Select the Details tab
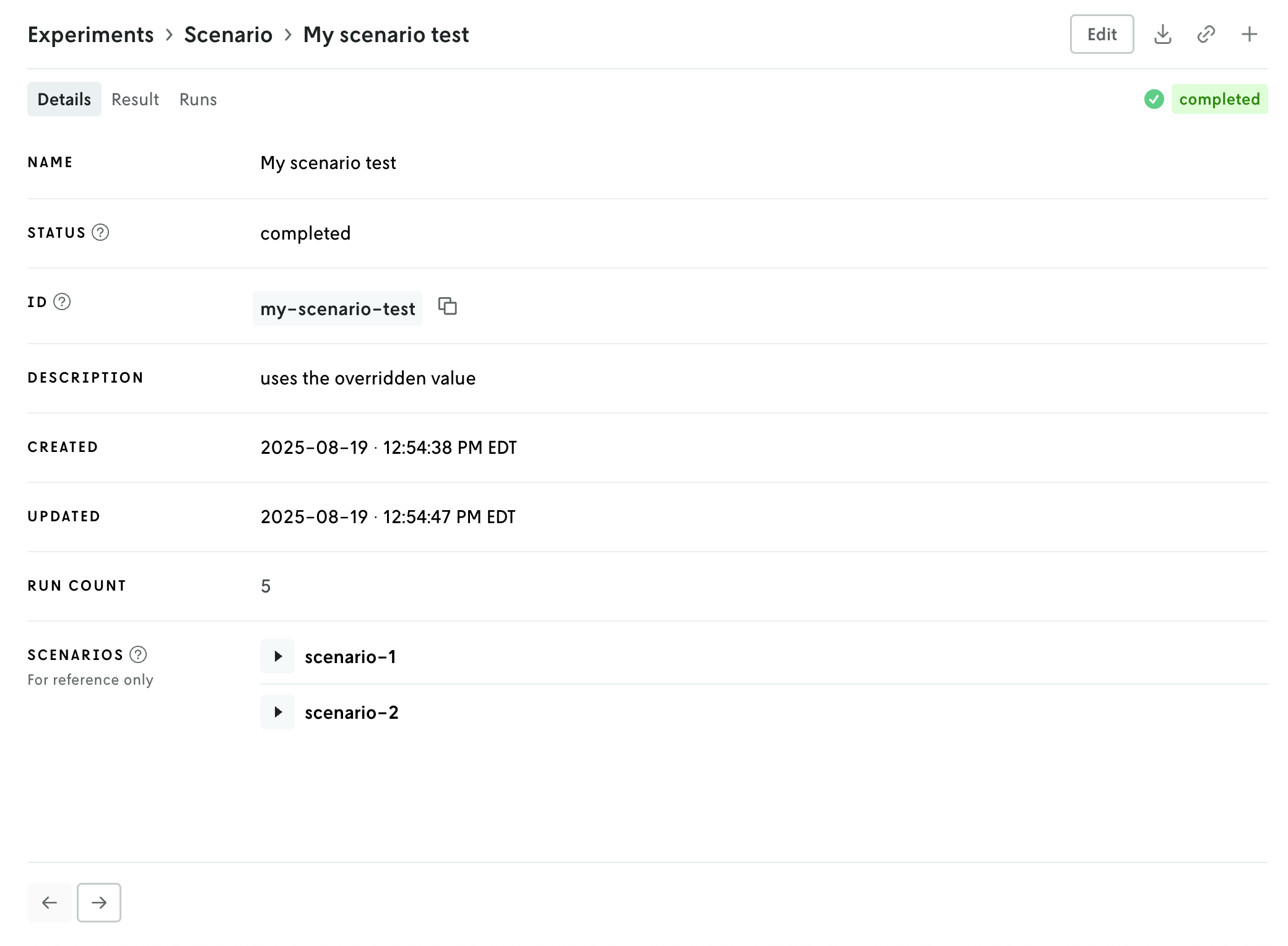The image size is (1288, 946). point(64,100)
